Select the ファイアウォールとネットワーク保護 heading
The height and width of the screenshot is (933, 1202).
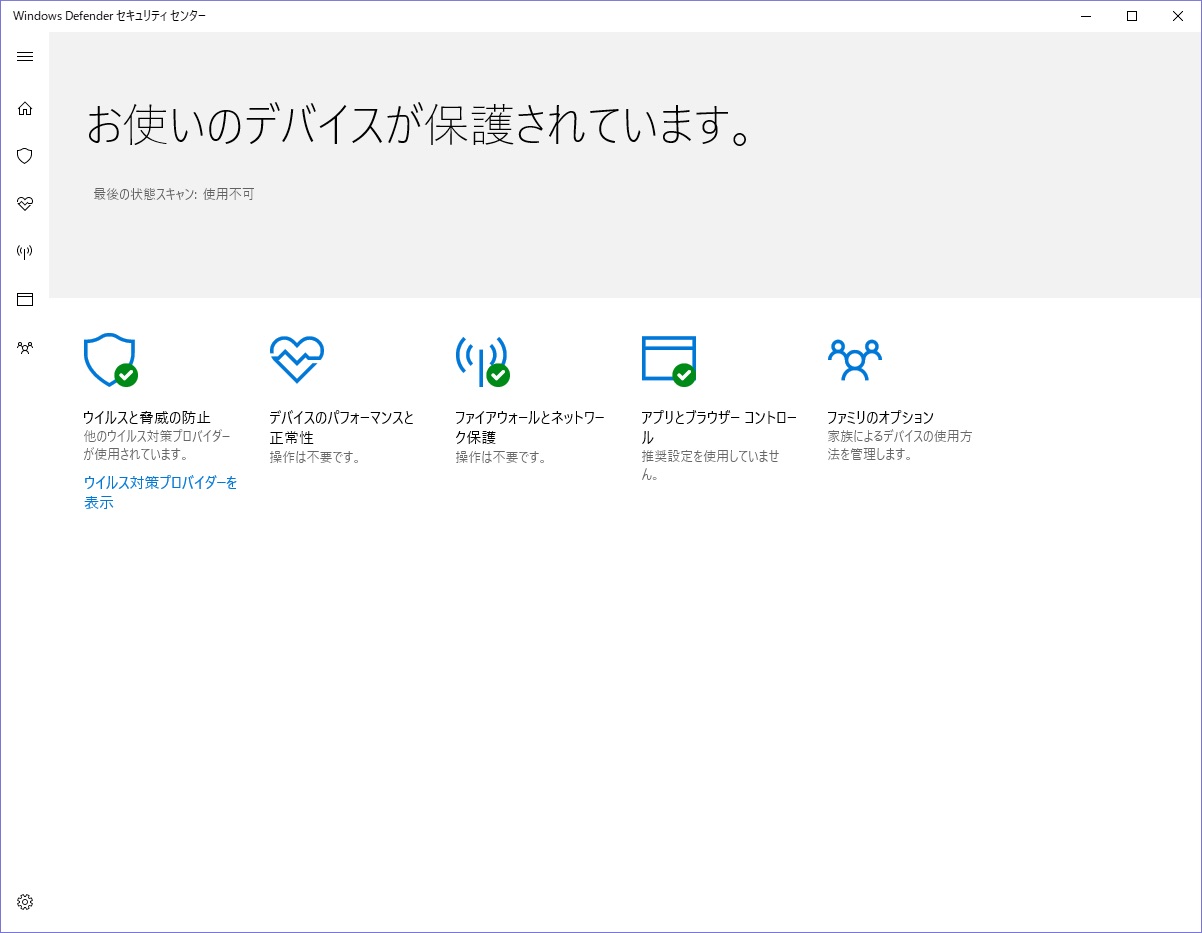pyautogui.click(x=530, y=427)
